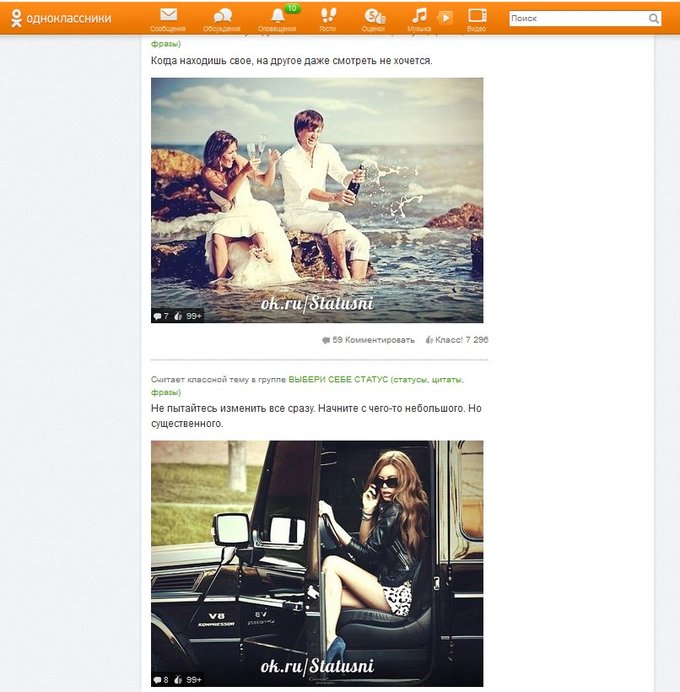Open Видео (Video) icon
This screenshot has width=680, height=692.
(477, 16)
